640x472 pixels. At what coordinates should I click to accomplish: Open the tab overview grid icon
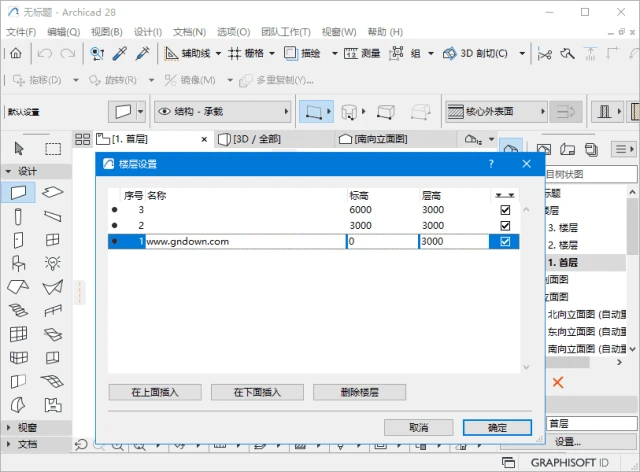pos(82,139)
